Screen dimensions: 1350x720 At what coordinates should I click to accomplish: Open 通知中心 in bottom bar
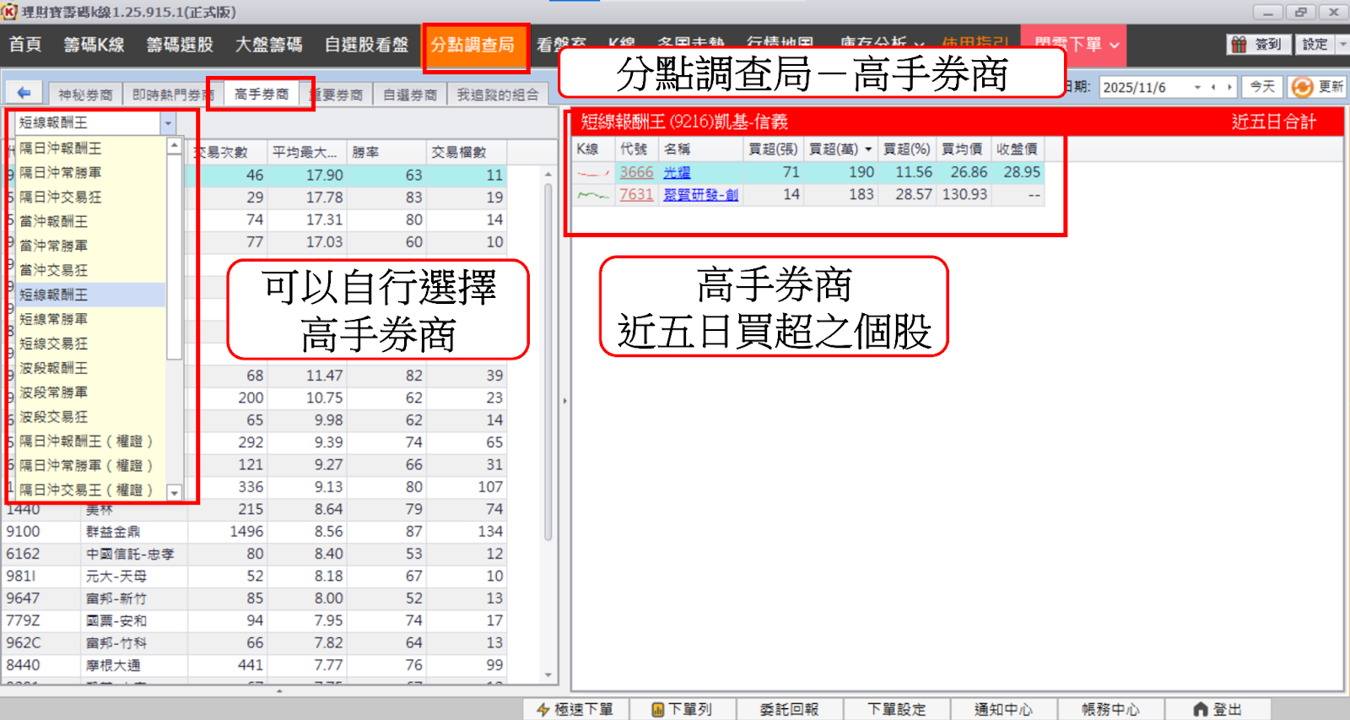pos(1004,709)
